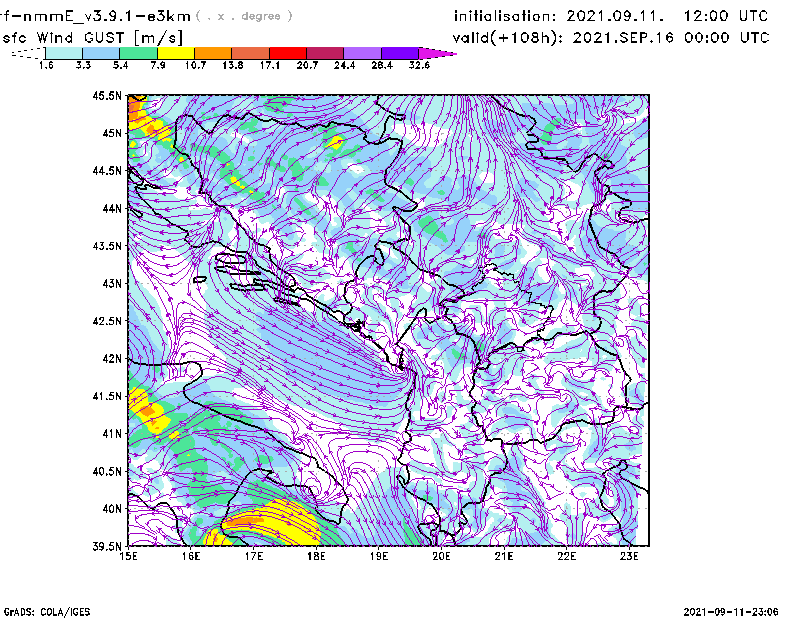The height and width of the screenshot is (618, 800).
Task: Click the '( . x . degree )' resolution text
Action: (x=244, y=16)
